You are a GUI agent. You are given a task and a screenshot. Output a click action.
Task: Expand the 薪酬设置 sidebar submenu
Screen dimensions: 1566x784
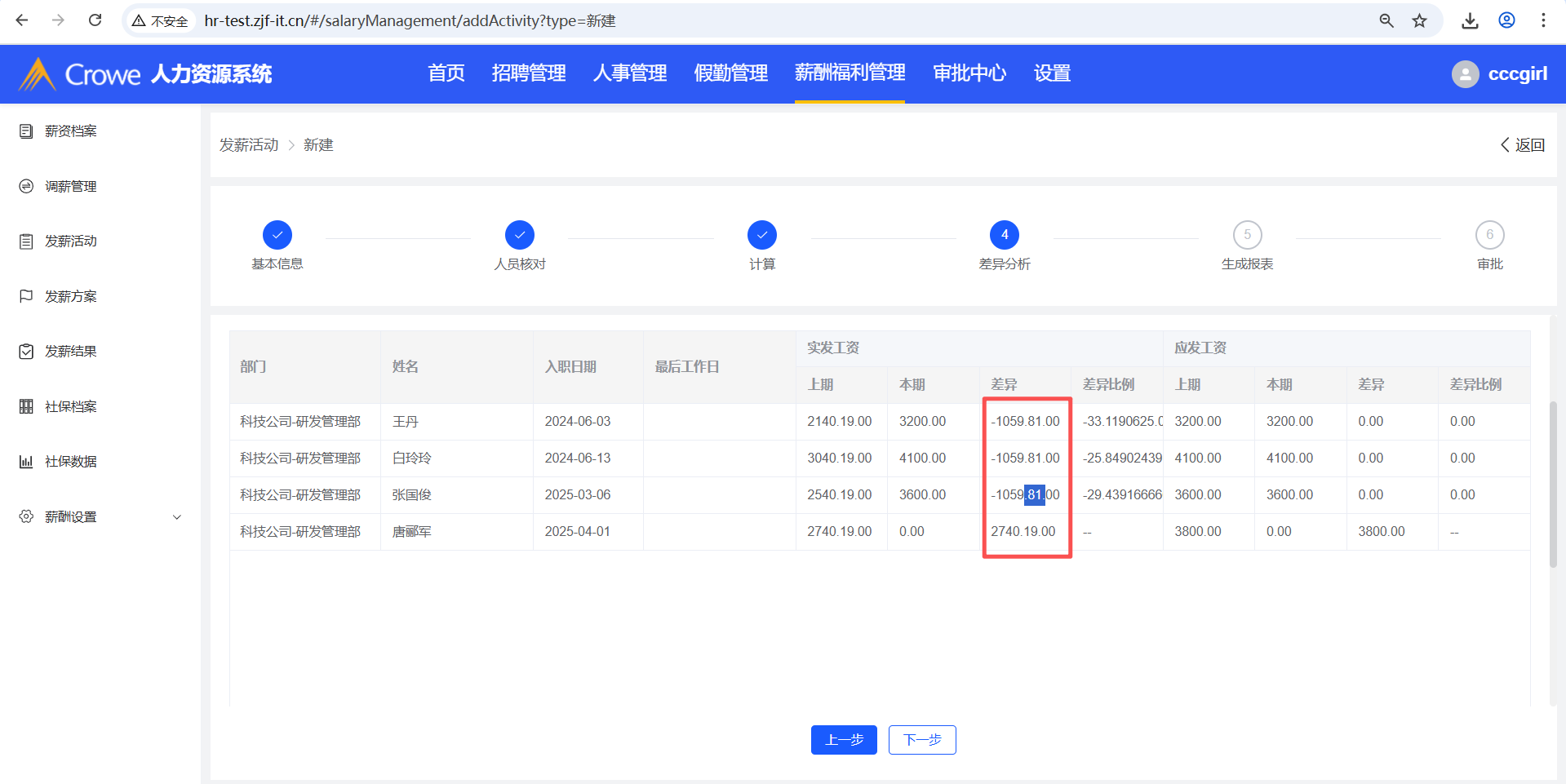(176, 517)
